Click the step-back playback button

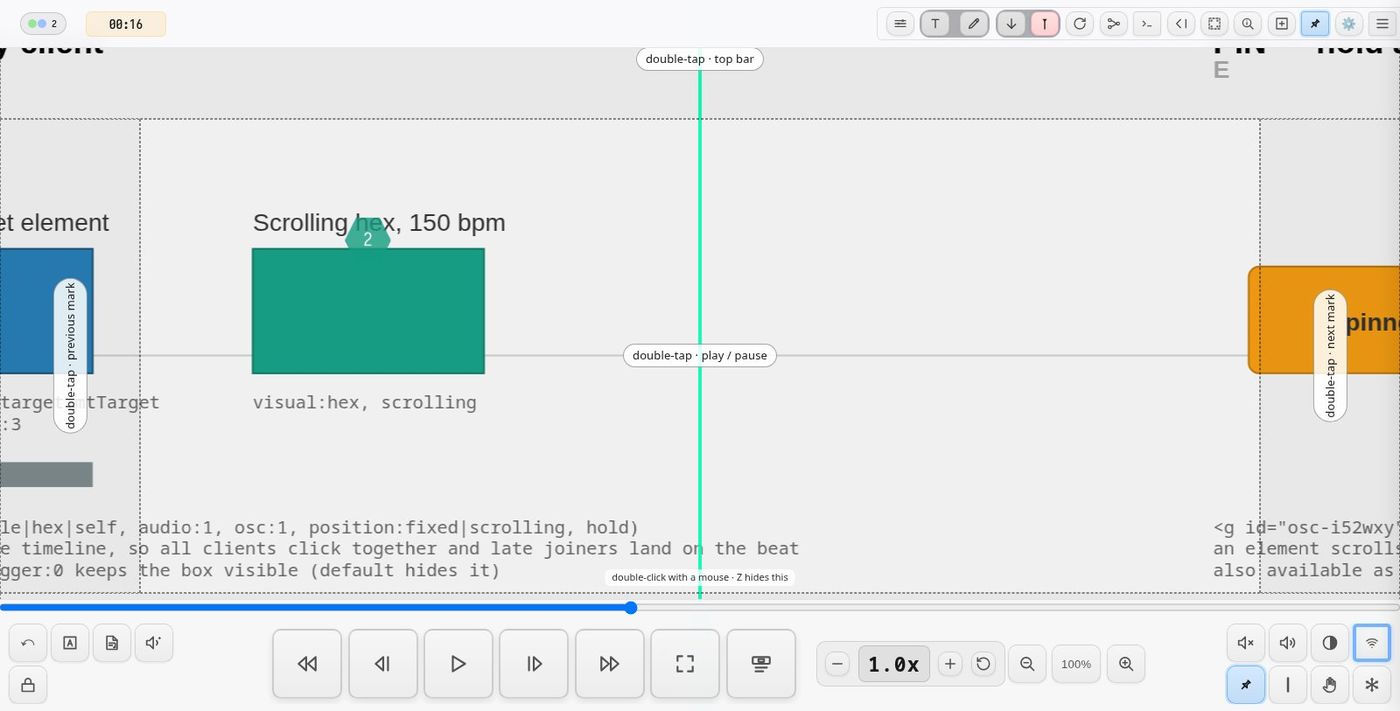tap(382, 664)
